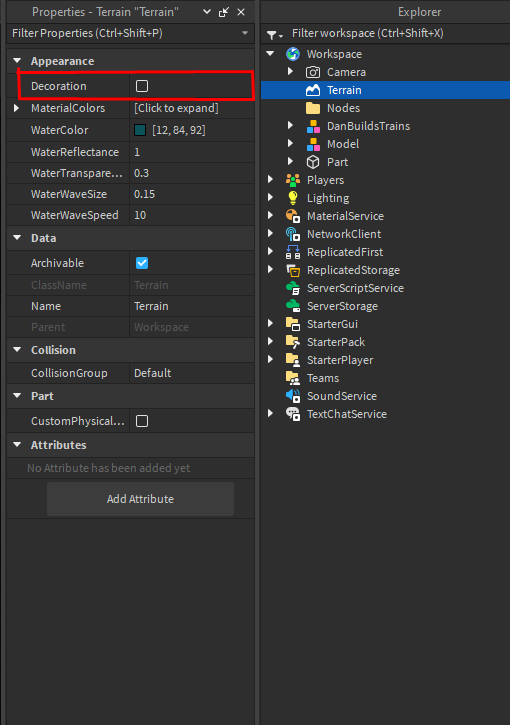Expand the Lighting service node
This screenshot has width=510, height=725.
pos(270,197)
